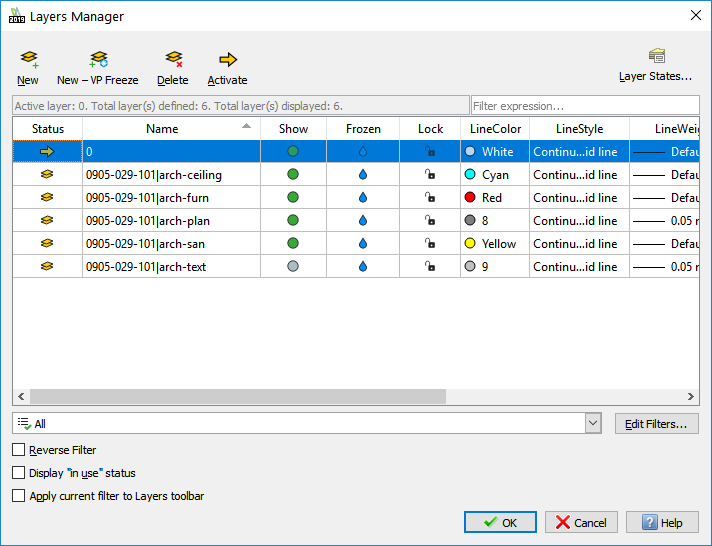This screenshot has width=712, height=546.
Task: Cancel the Layers Manager dialog
Action: 581,522
